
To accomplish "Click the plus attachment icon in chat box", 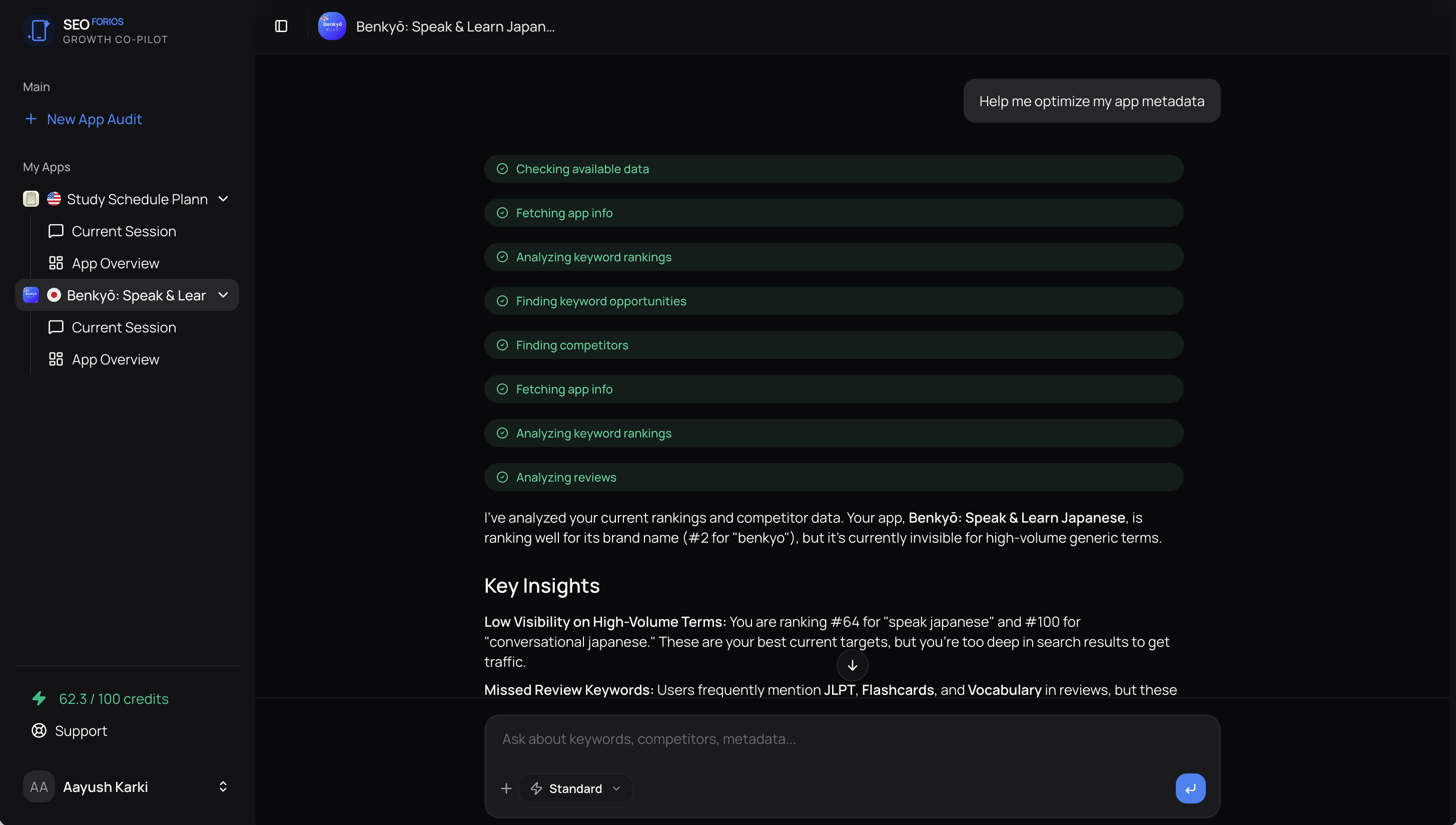I will pyautogui.click(x=506, y=788).
